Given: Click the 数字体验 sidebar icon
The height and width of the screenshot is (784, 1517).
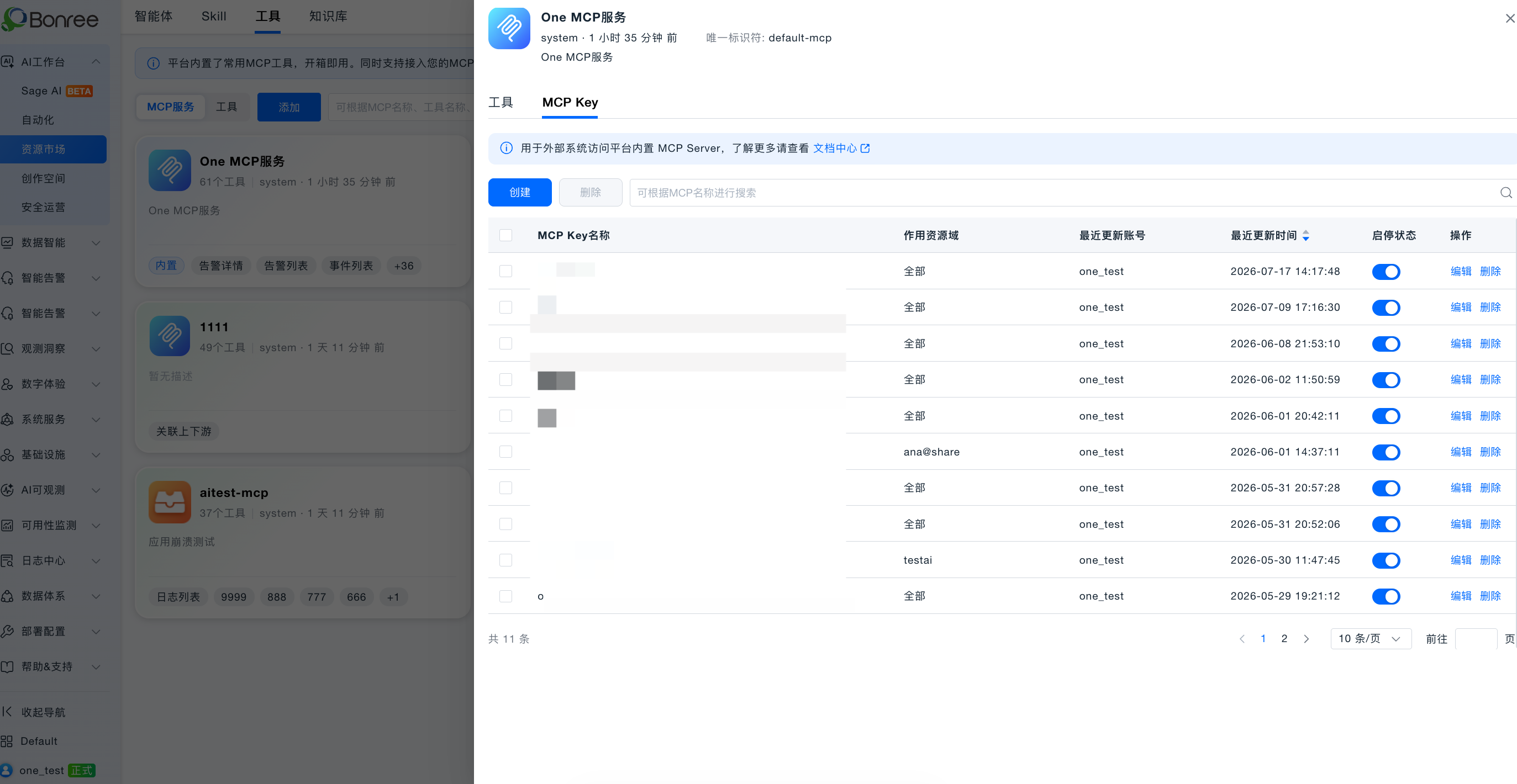Looking at the screenshot, I should point(7,384).
